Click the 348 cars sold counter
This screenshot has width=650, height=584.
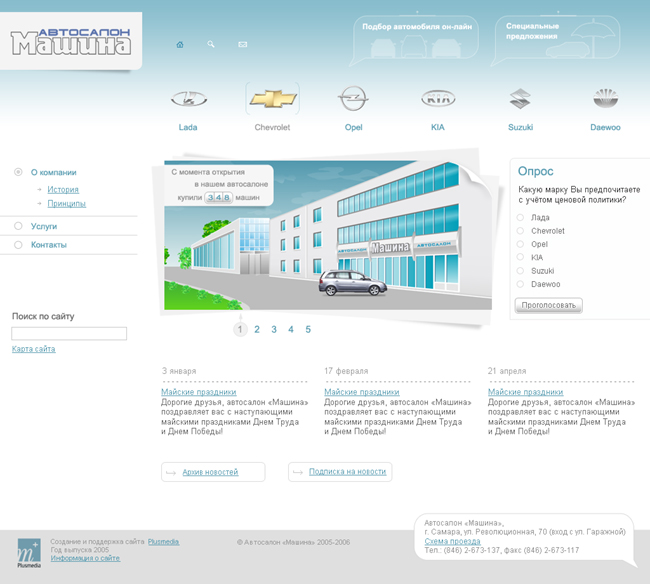218,197
